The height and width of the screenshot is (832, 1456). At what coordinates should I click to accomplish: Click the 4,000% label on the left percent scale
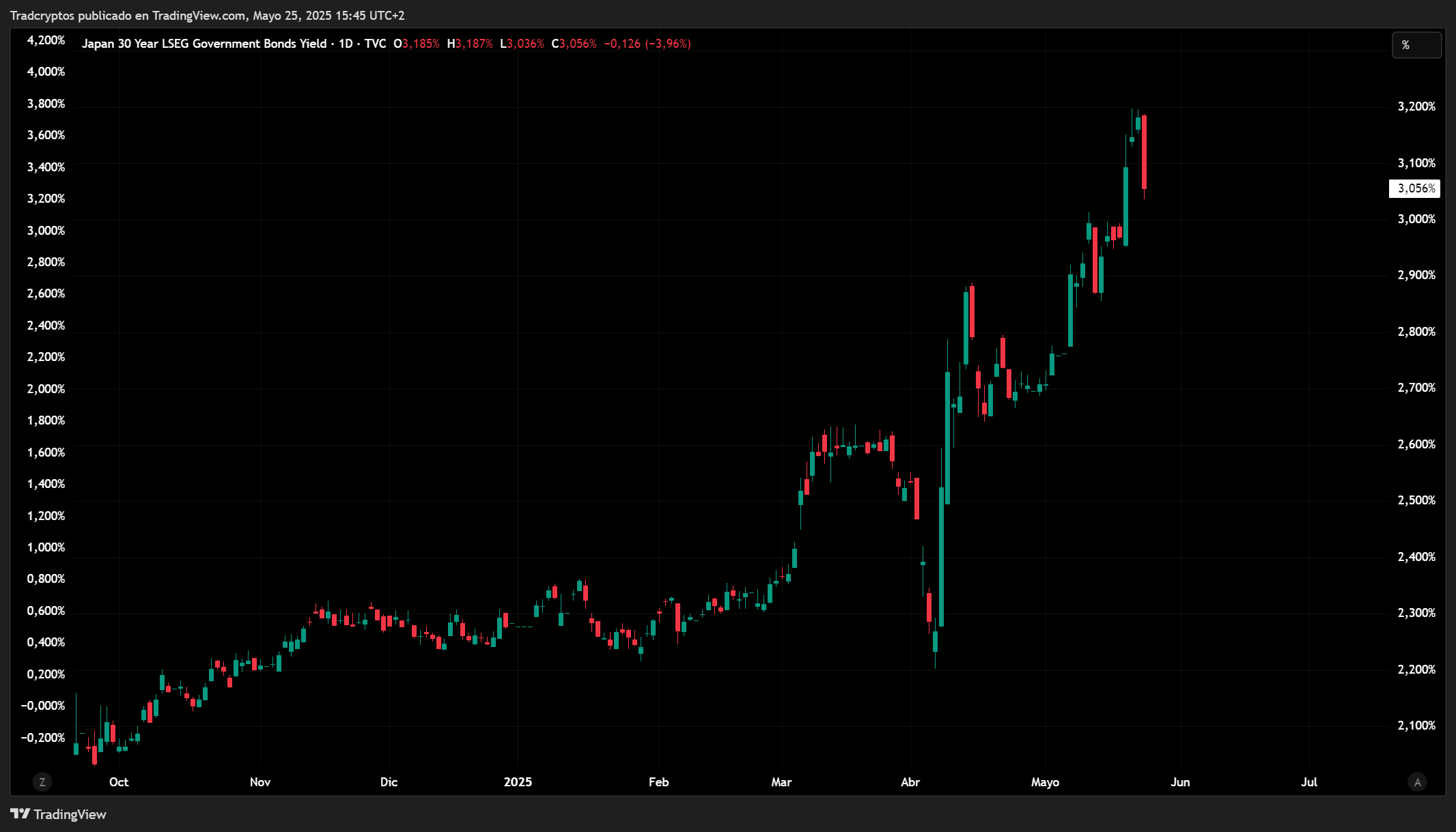pyautogui.click(x=46, y=72)
